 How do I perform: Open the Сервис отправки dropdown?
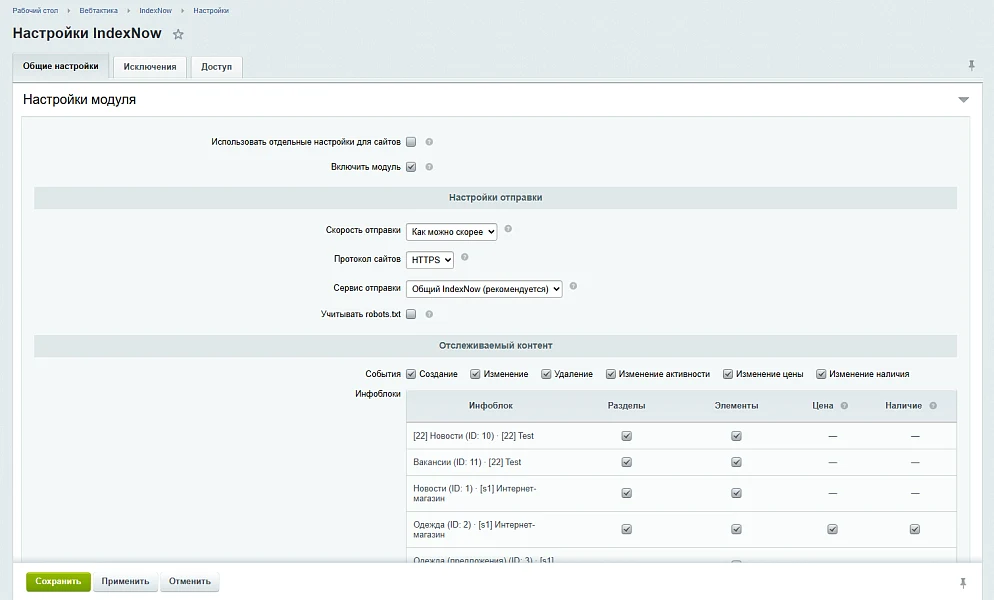pos(484,289)
